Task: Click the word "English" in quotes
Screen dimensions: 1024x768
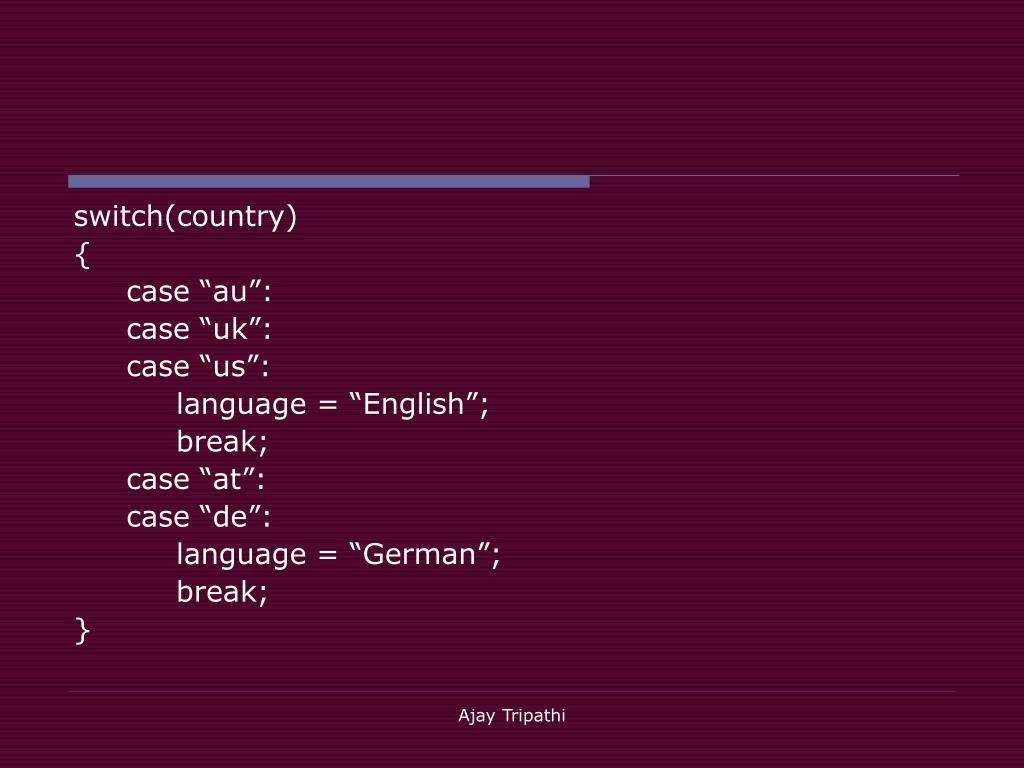Action: pyautogui.click(x=415, y=405)
